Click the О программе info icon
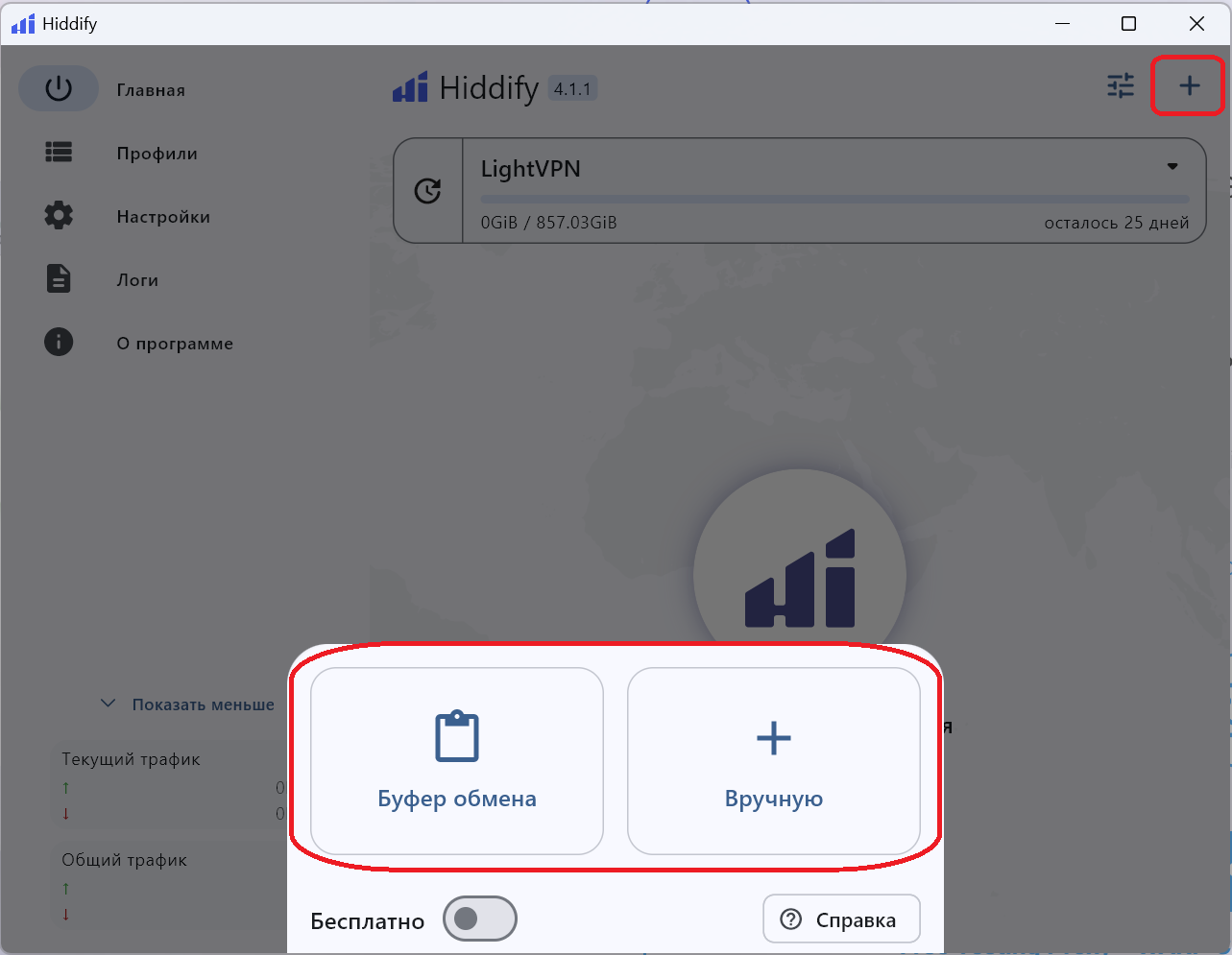The image size is (1232, 955). pos(59,342)
